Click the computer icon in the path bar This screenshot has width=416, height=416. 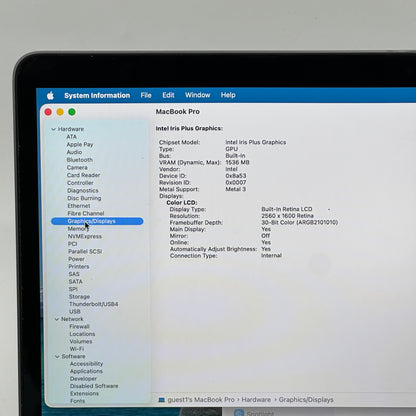point(162,400)
